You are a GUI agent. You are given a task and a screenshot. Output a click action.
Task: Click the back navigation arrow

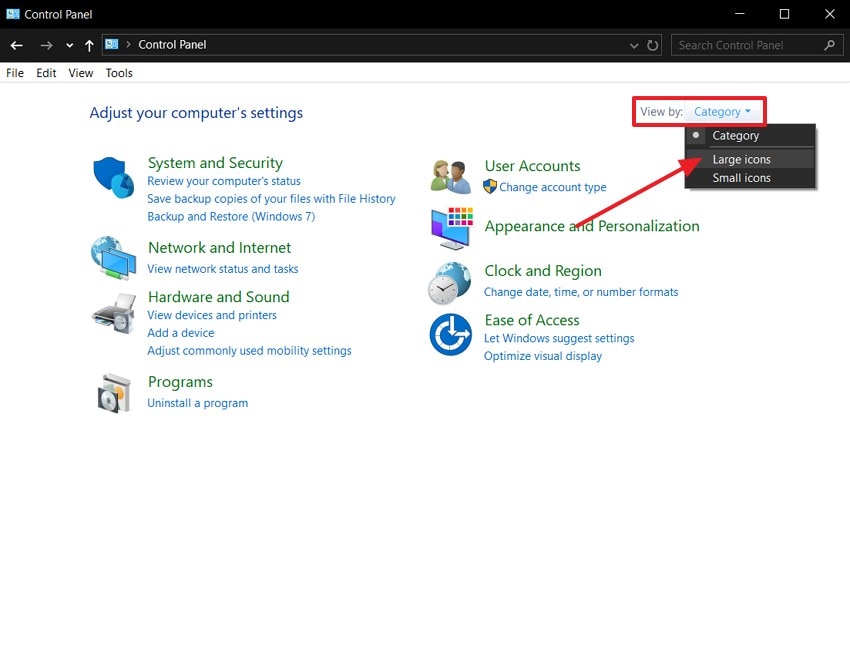coord(16,46)
